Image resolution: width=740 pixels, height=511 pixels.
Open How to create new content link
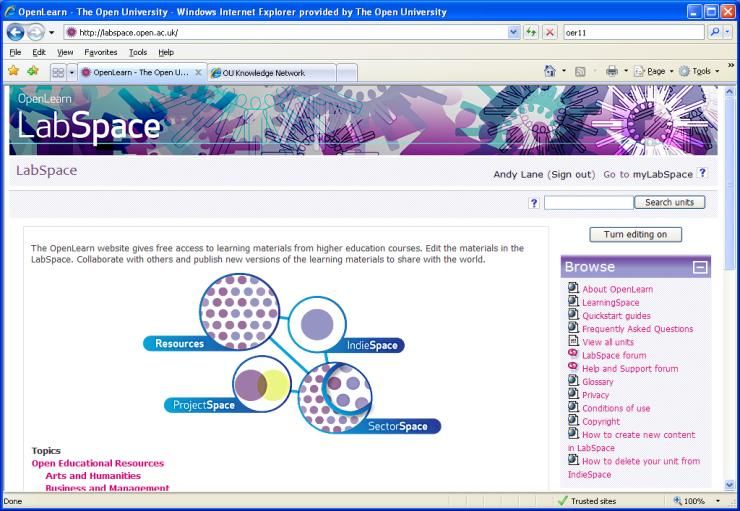pos(631,441)
